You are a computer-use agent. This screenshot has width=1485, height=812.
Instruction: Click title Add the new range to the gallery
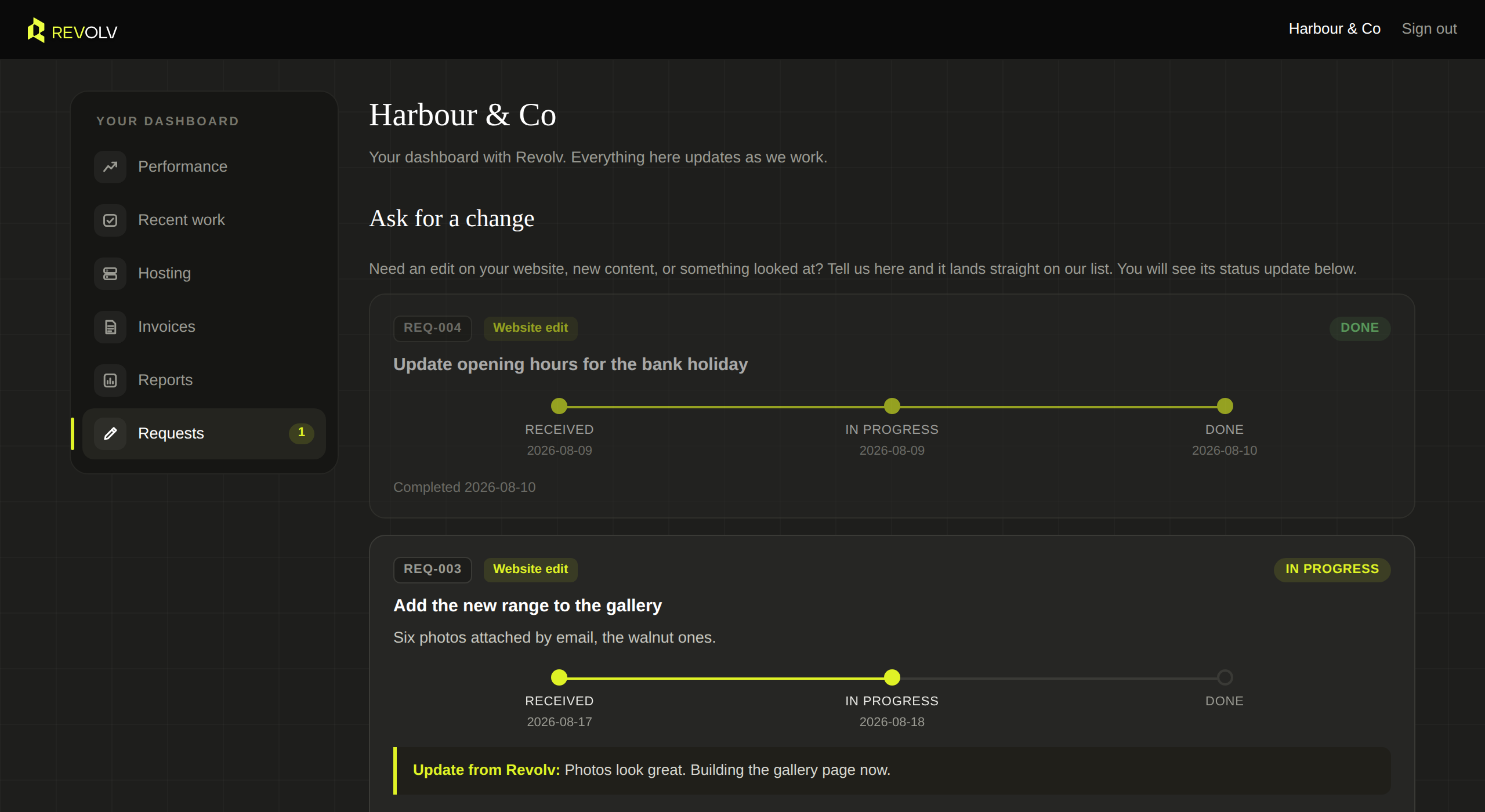pyautogui.click(x=528, y=606)
